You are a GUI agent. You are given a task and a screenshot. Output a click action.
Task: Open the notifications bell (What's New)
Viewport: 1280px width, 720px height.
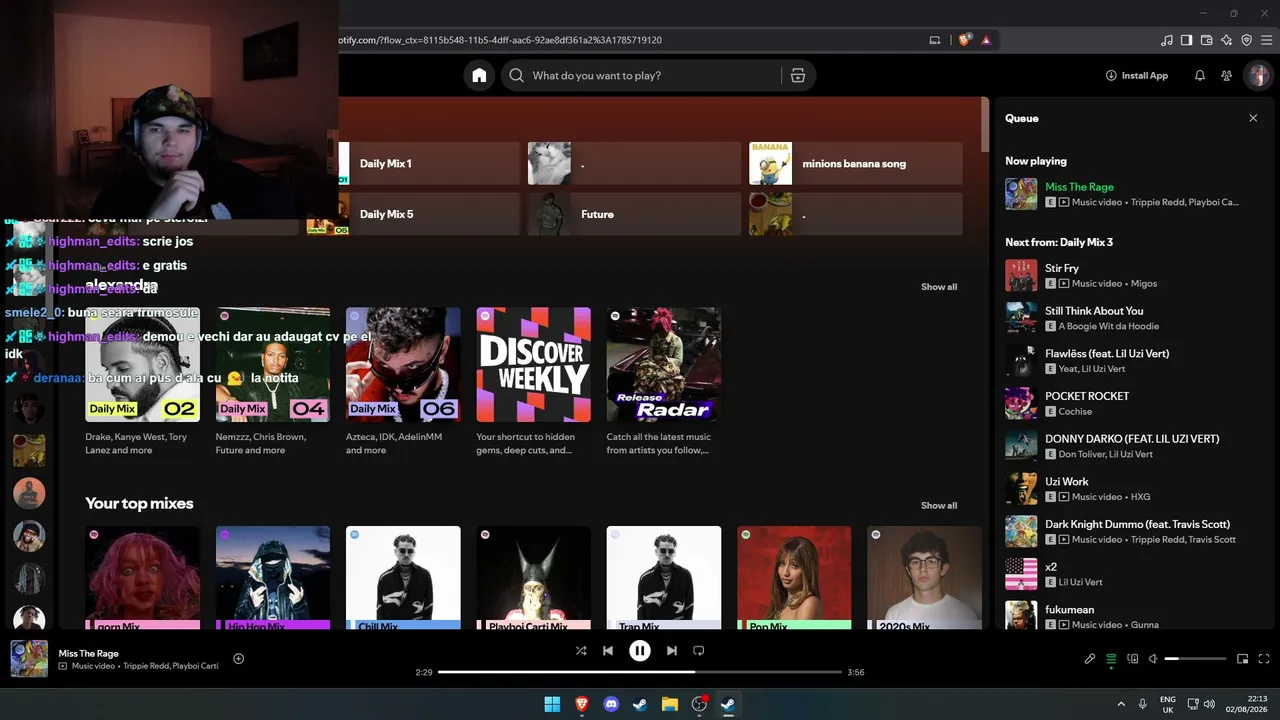(1200, 76)
